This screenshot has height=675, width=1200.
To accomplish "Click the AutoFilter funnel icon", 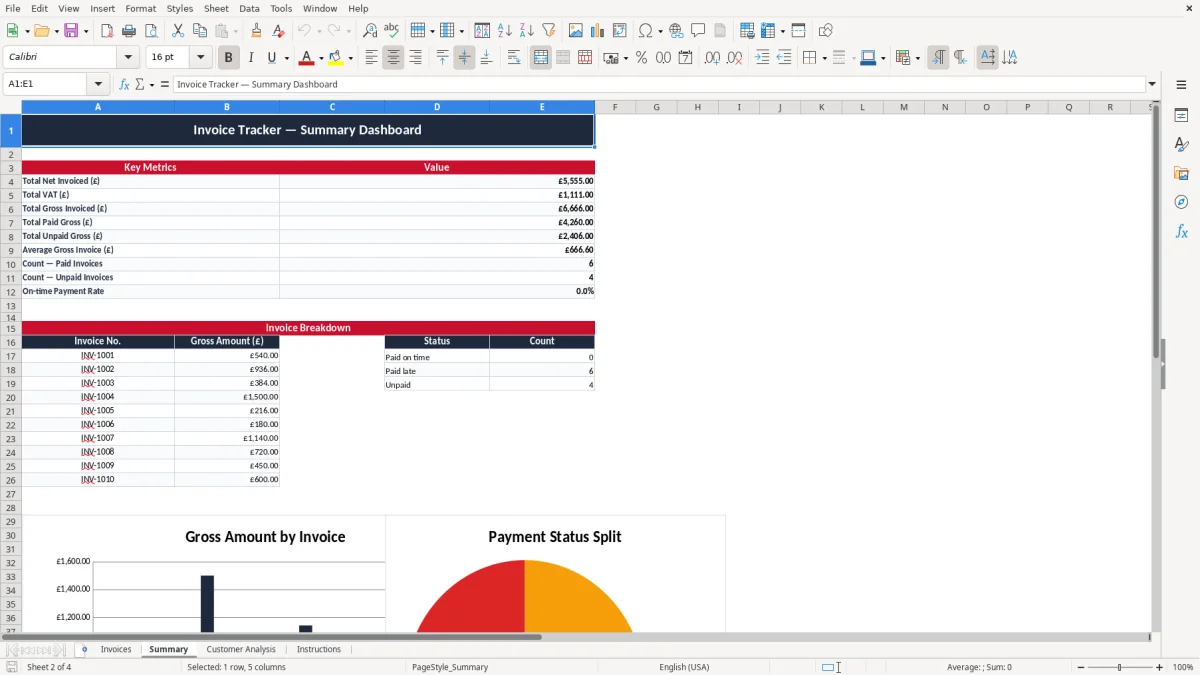I will click(549, 31).
